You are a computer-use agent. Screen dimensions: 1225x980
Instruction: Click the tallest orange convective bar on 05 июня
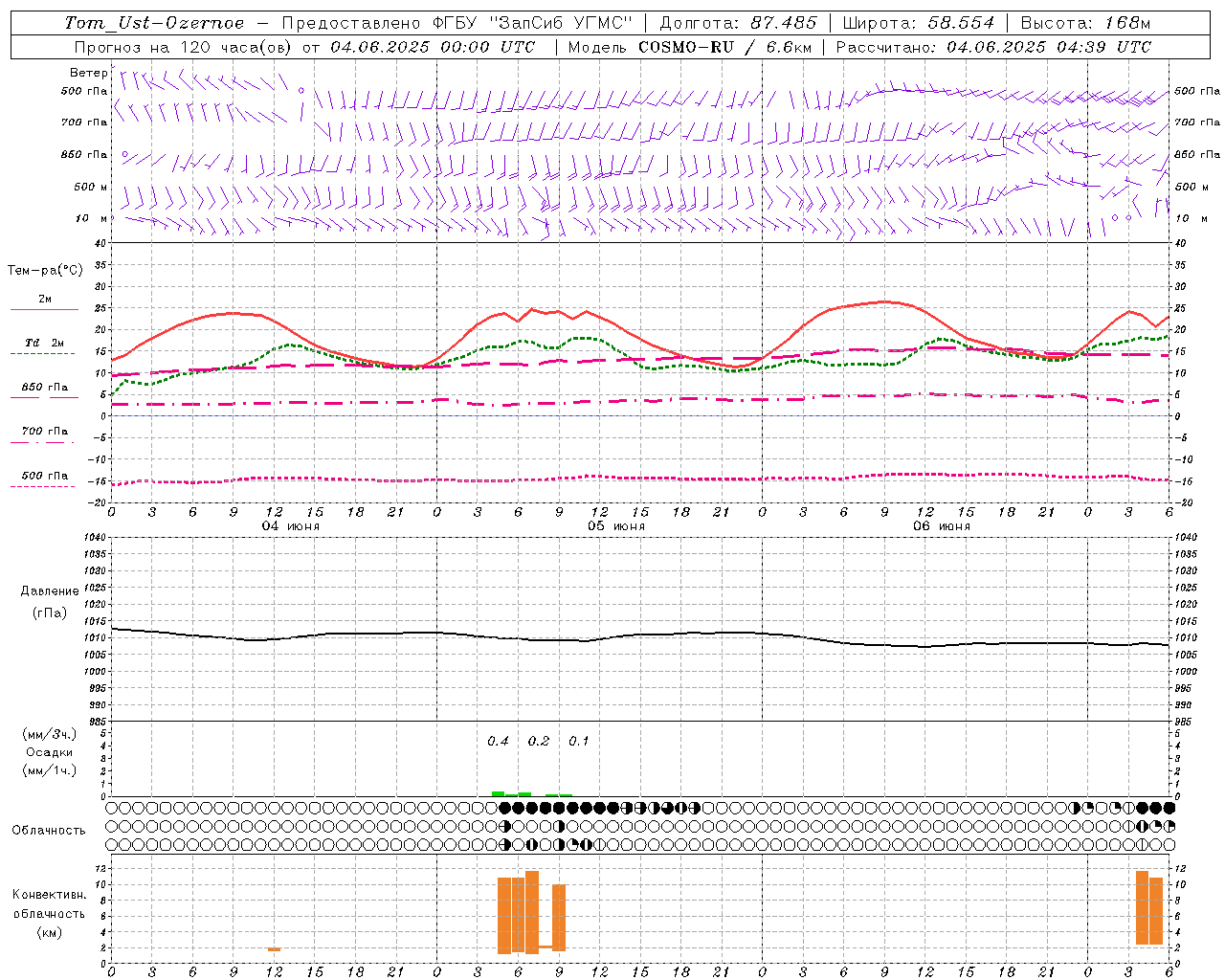click(532, 912)
